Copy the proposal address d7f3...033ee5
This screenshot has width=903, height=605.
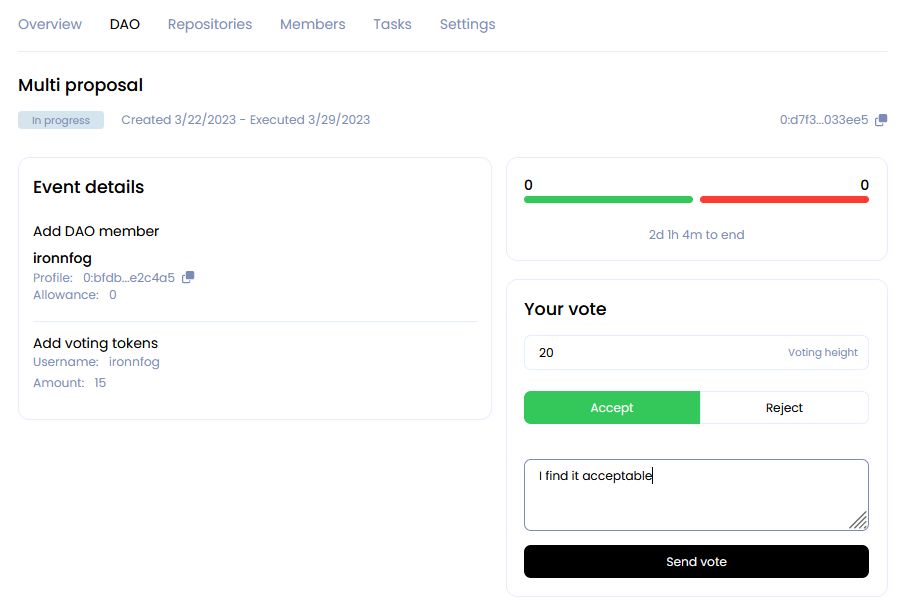tap(881, 120)
